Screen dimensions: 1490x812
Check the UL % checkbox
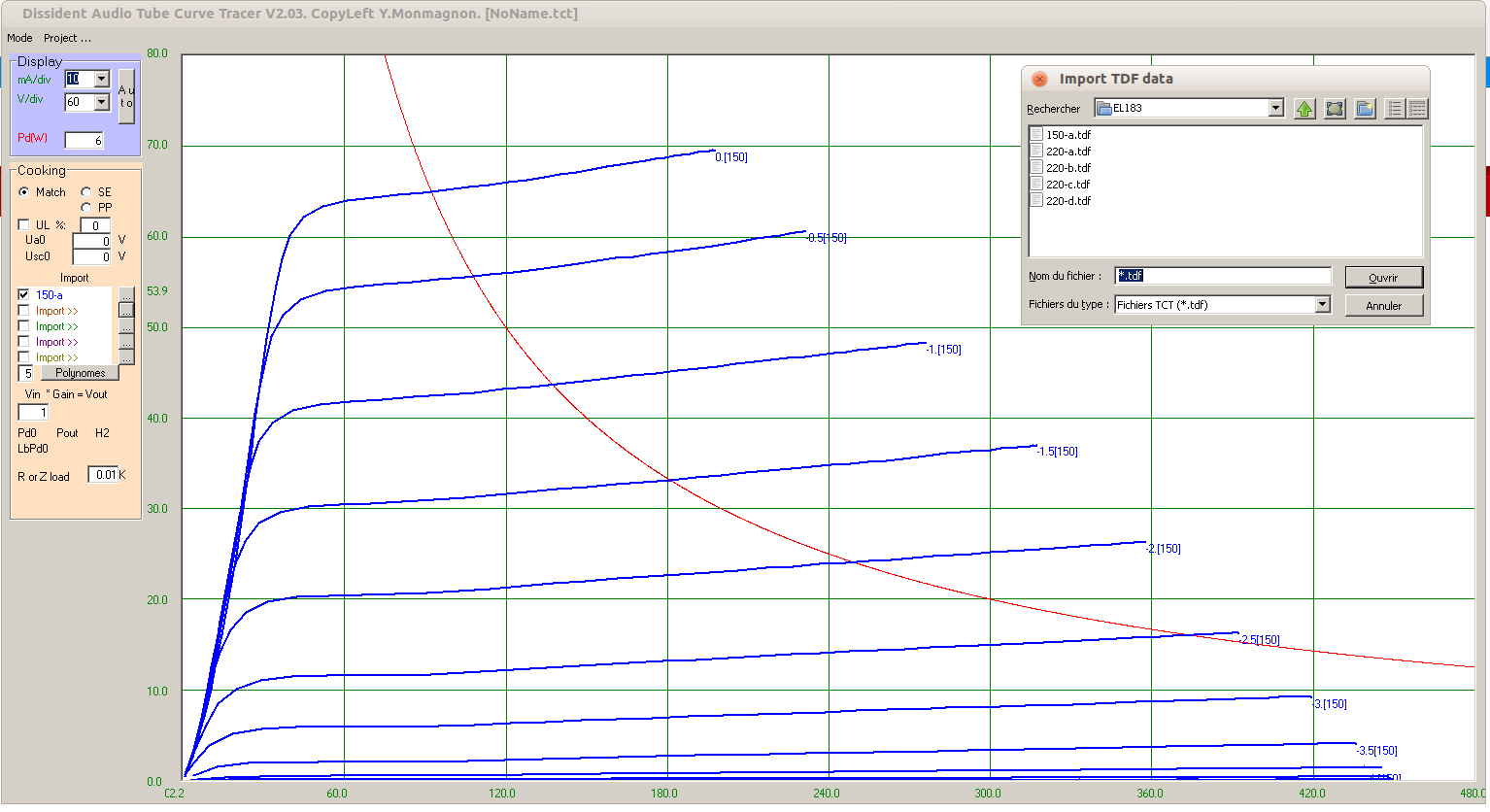coord(24,224)
